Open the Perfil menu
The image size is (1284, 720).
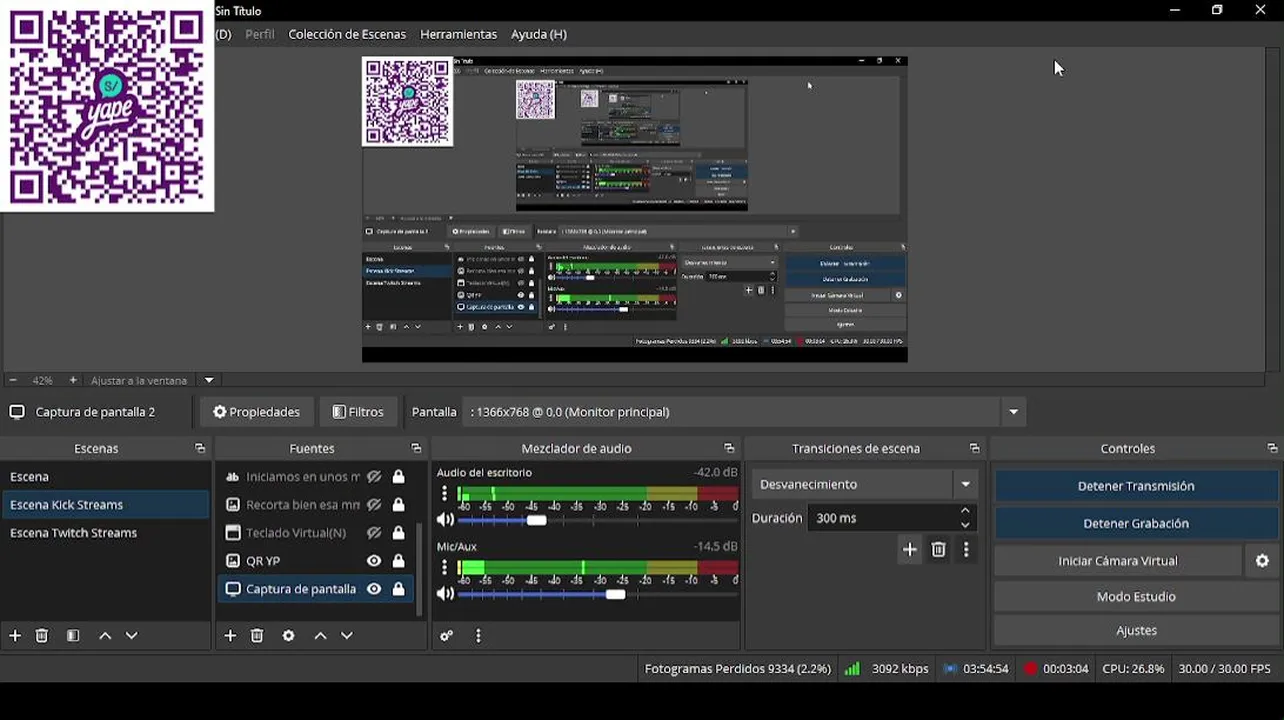(260, 34)
